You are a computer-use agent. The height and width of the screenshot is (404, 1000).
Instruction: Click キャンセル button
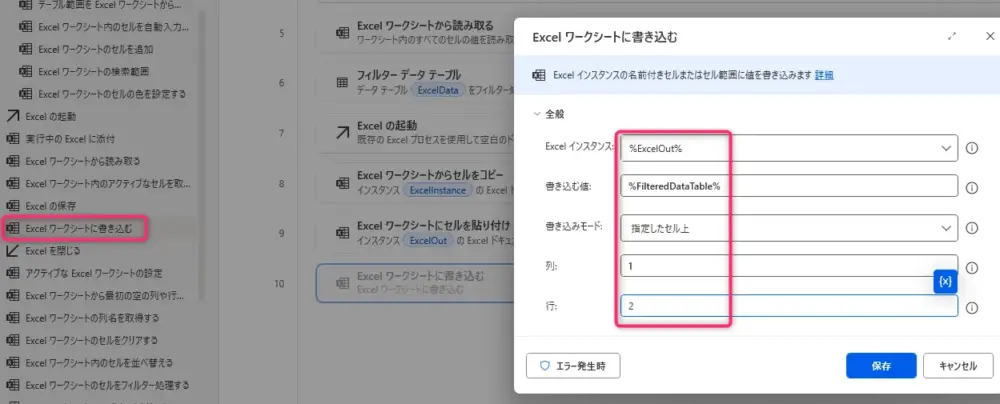[957, 366]
